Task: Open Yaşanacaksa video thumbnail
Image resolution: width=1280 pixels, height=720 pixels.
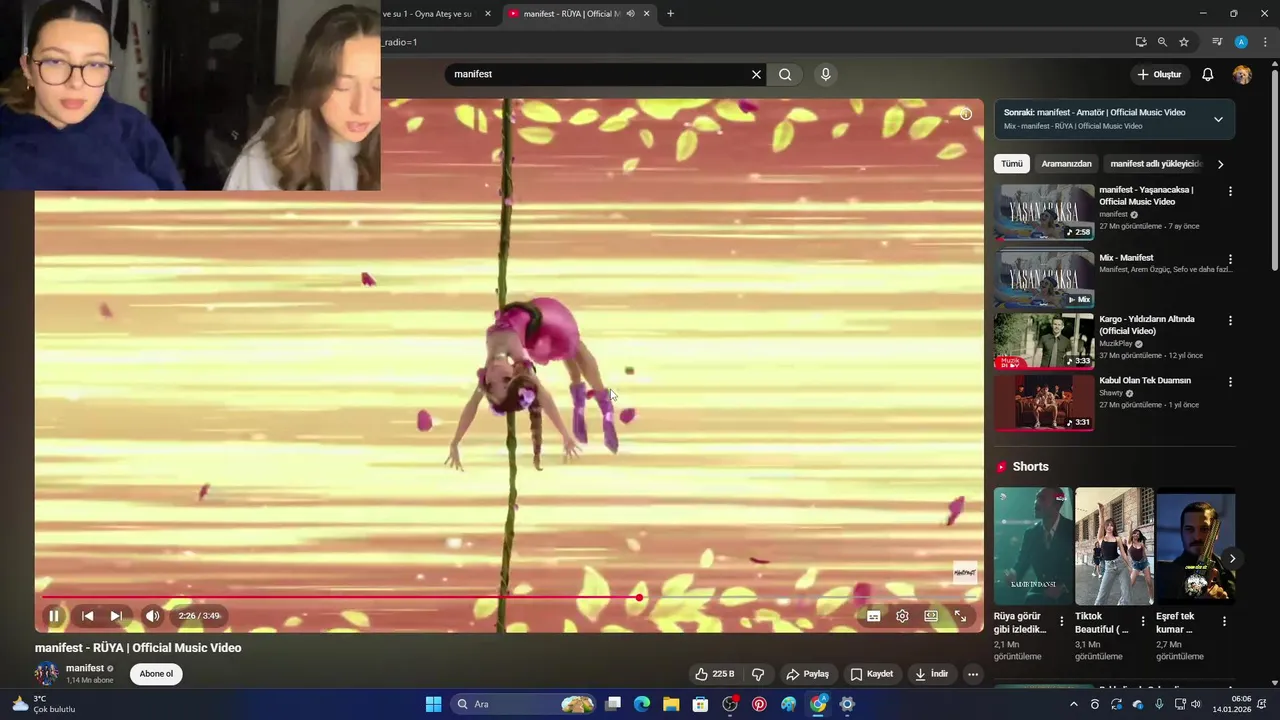Action: pyautogui.click(x=1044, y=212)
